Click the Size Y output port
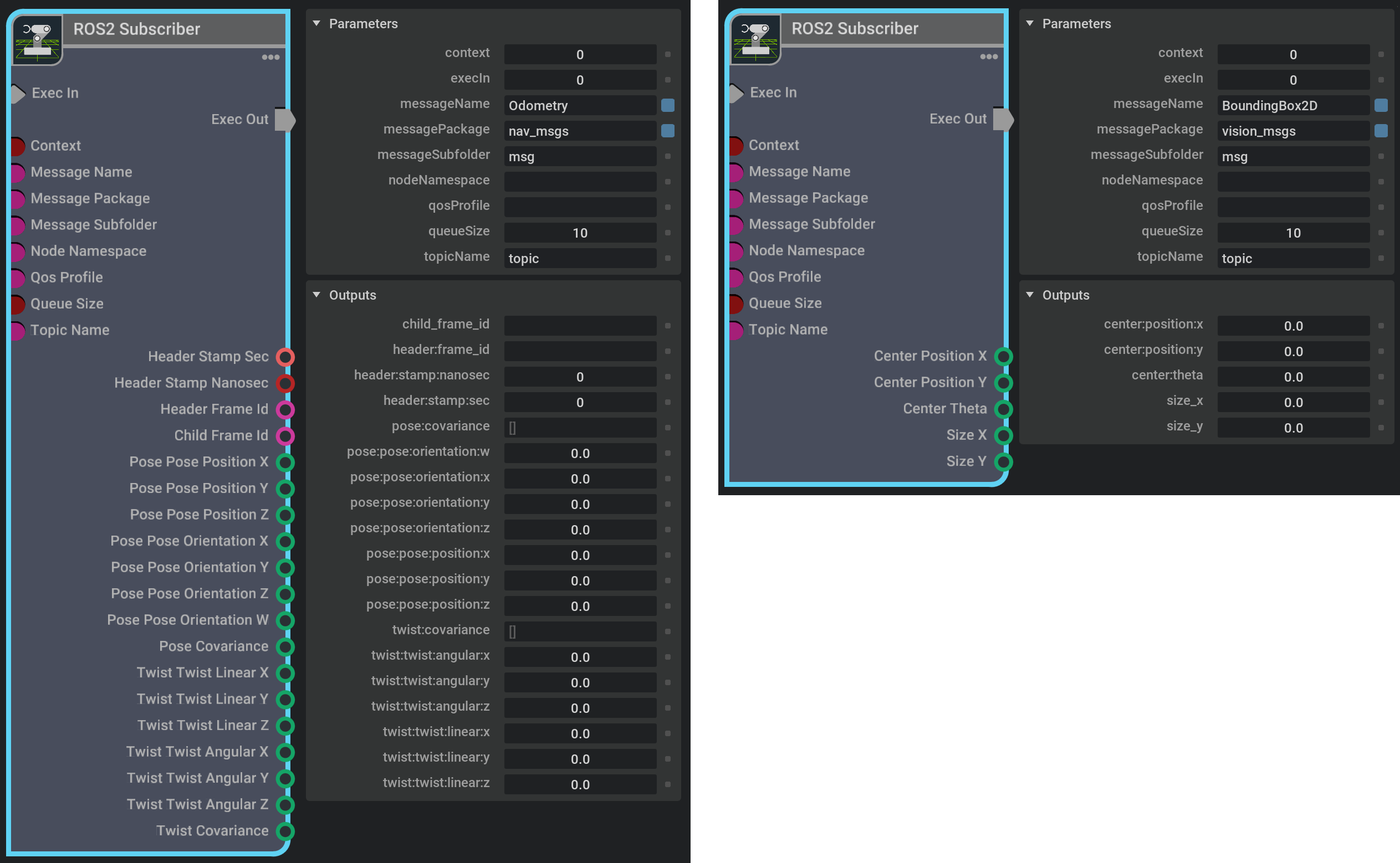The image size is (1400, 863). [1003, 461]
